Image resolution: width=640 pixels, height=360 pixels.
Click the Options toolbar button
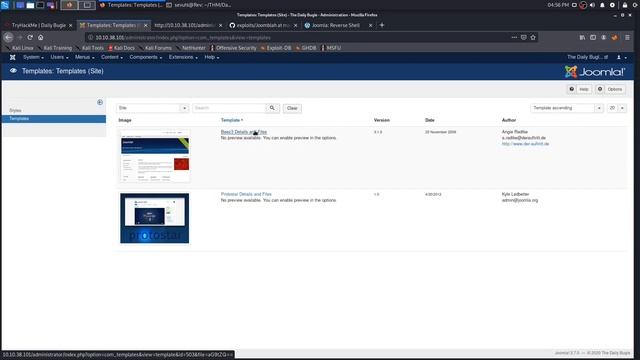610,89
